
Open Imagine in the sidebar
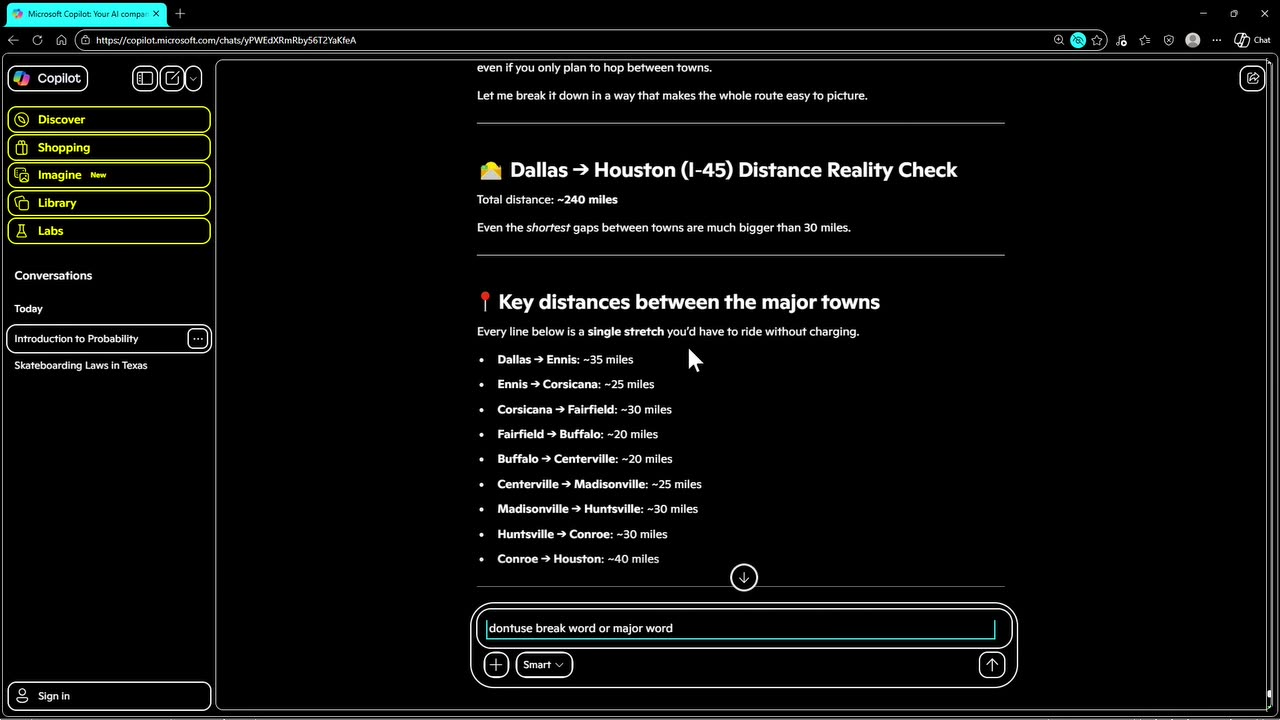pyautogui.click(x=109, y=175)
